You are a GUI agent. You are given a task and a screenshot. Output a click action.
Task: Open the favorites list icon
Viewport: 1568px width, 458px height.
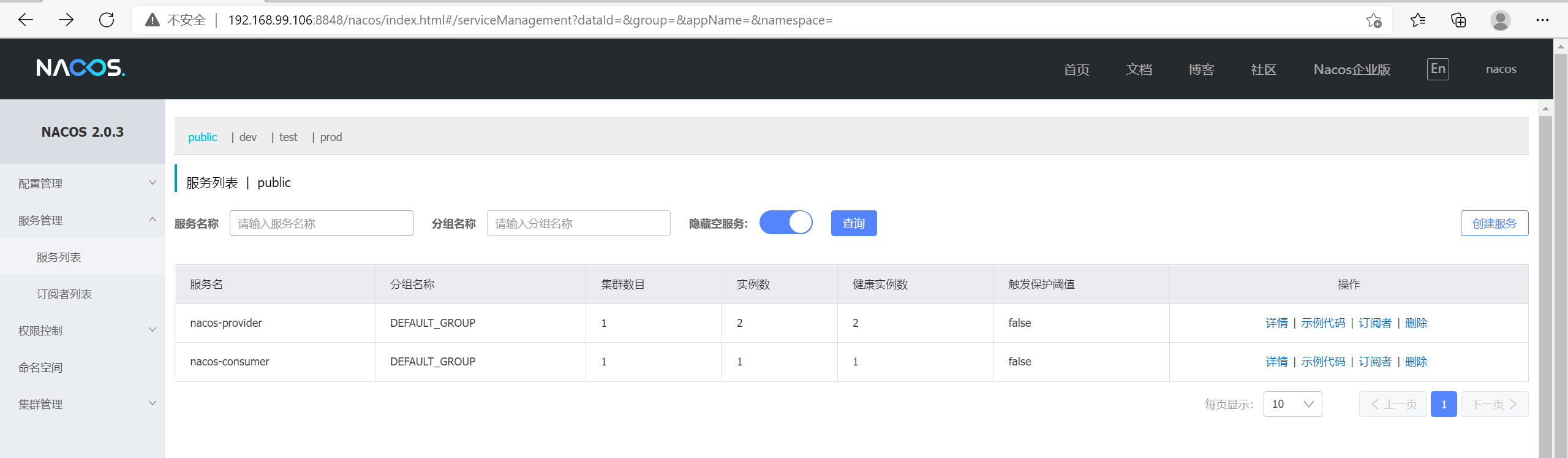1418,20
